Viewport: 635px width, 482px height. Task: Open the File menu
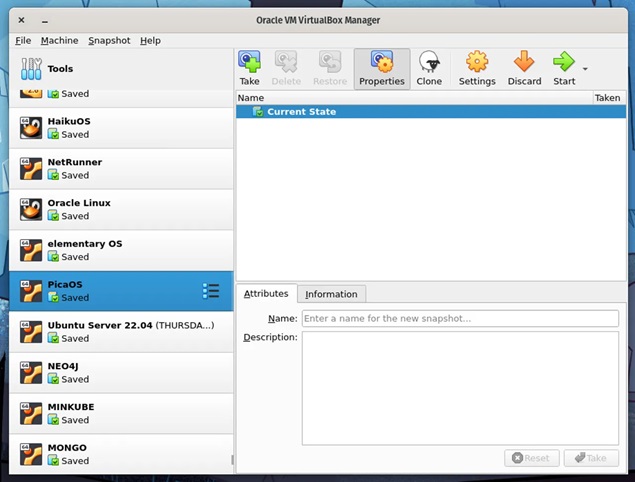[x=23, y=41]
